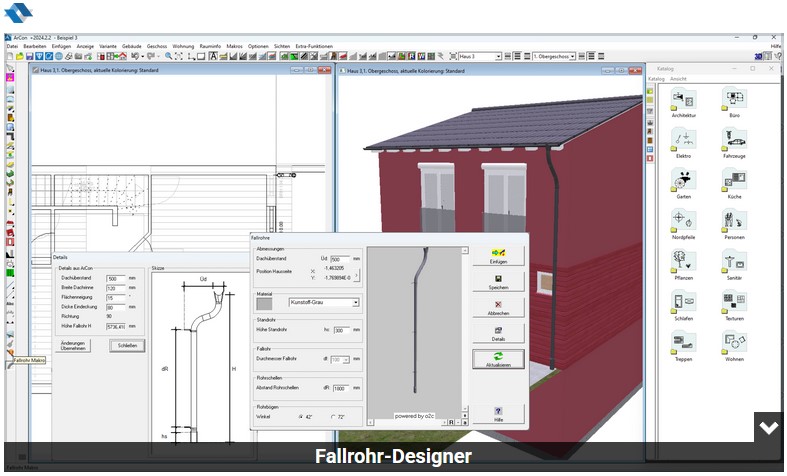Click the save disk icon in main toolbar
The width and height of the screenshot is (787, 476).
[x=29, y=56]
